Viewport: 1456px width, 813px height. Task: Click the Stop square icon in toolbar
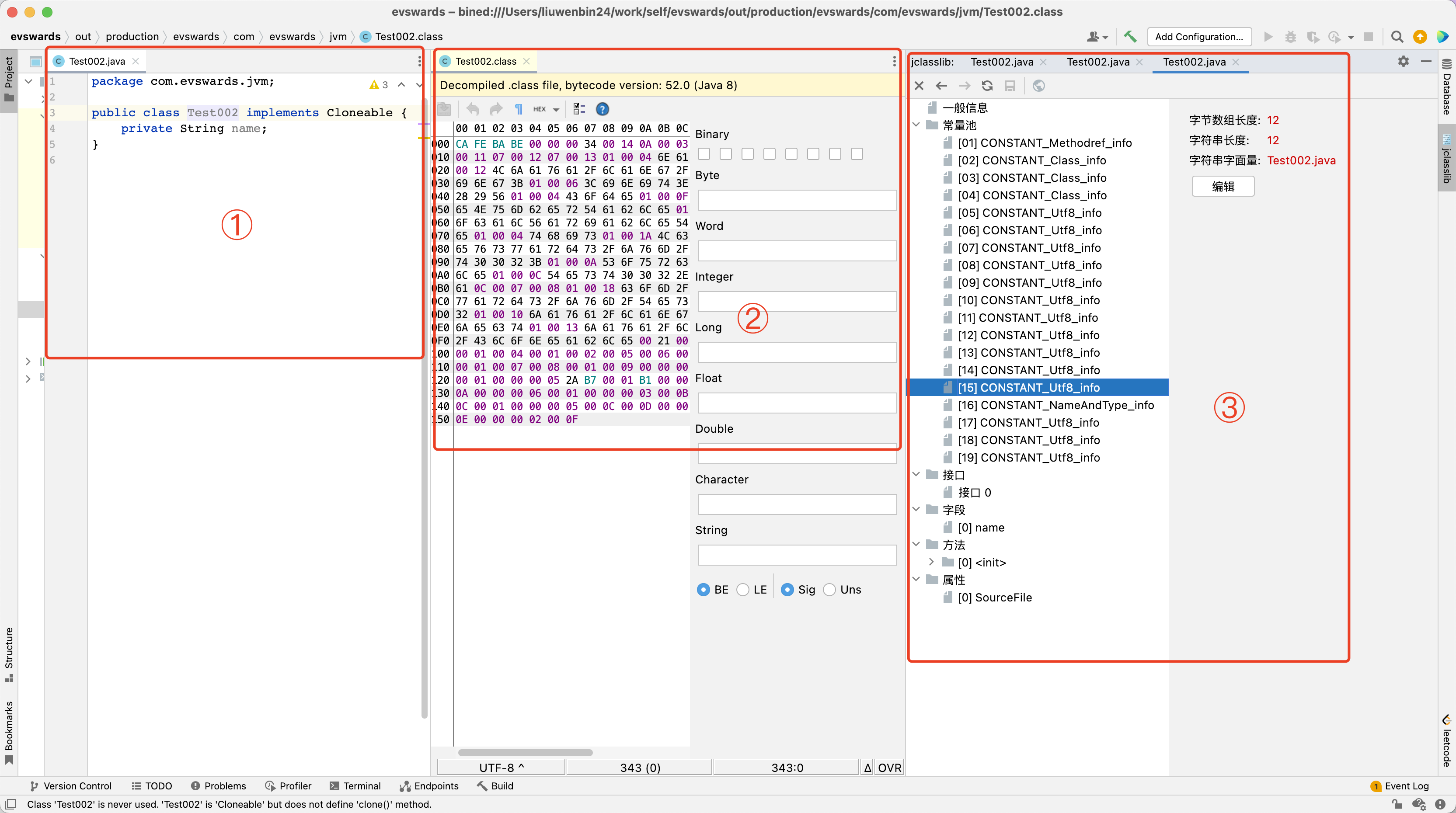(x=1369, y=37)
